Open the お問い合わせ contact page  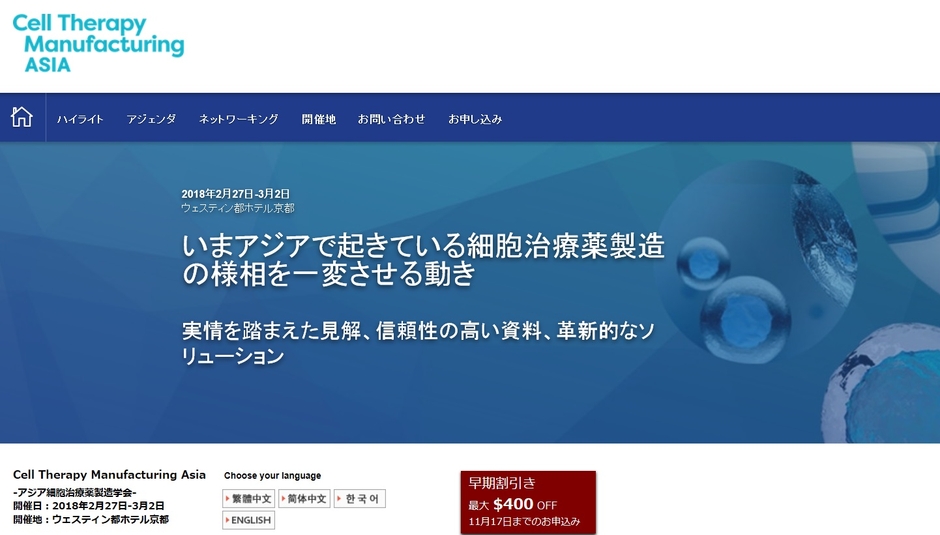click(391, 119)
